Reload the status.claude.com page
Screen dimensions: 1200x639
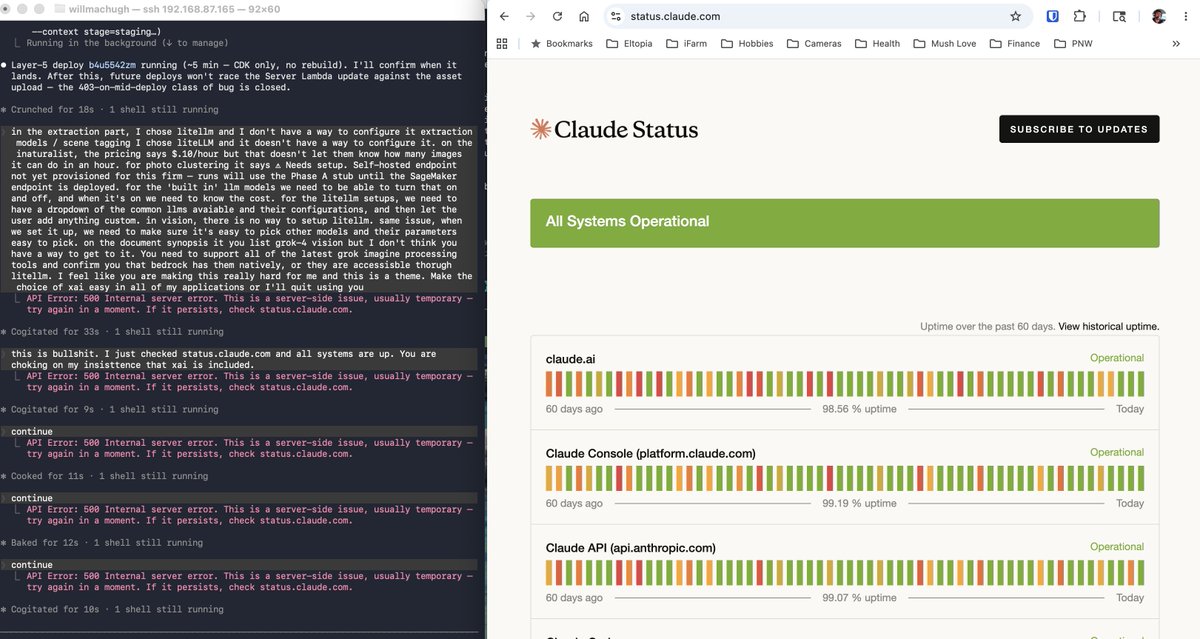click(557, 16)
